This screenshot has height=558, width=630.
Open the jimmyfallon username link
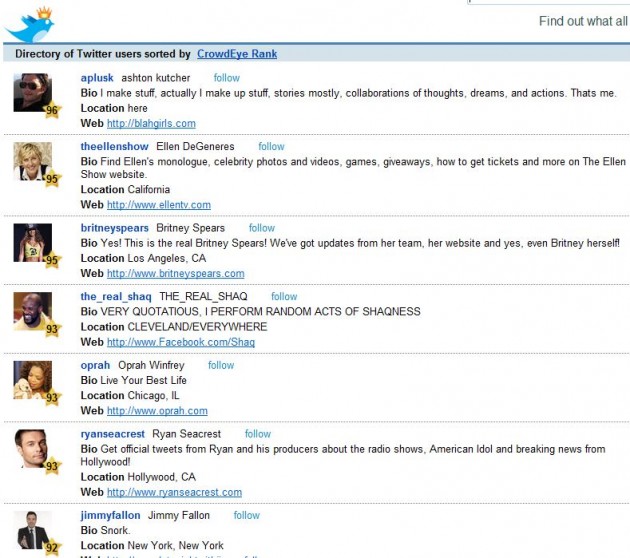pyautogui.click(x=110, y=515)
